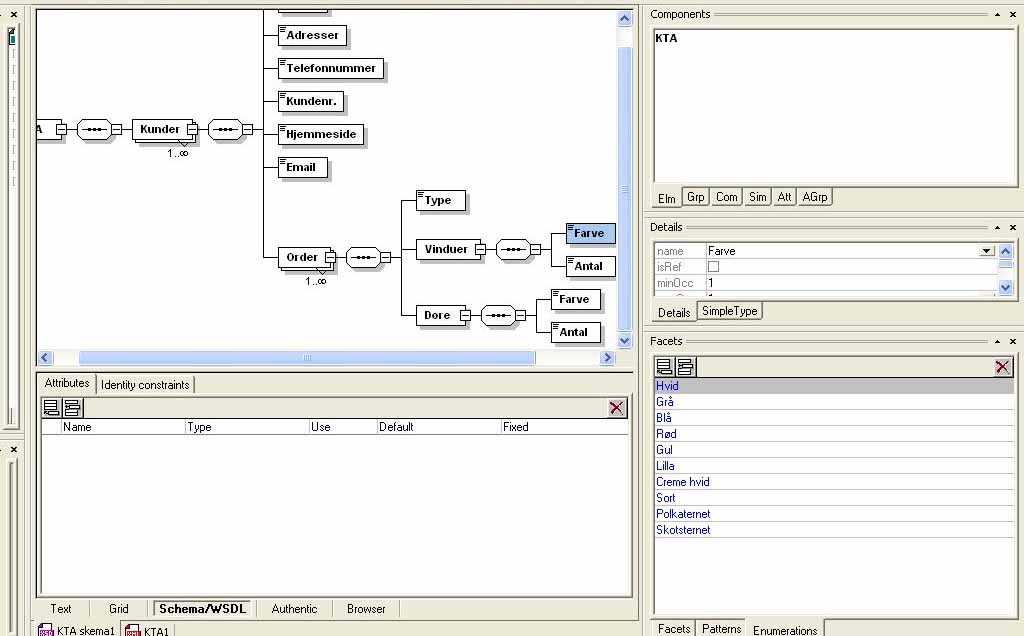The image size is (1024, 636).
Task: Click the insert icon in Facets panel
Action: 685,366
